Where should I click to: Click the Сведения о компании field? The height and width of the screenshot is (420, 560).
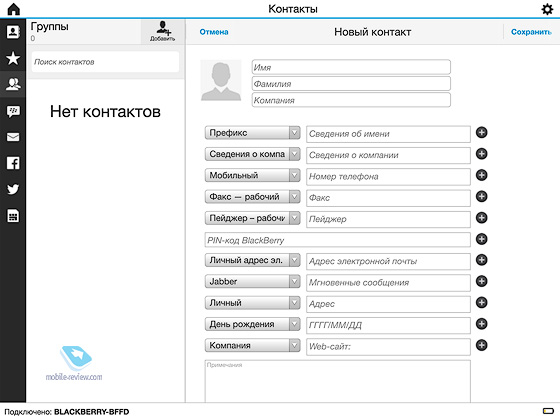(388, 155)
